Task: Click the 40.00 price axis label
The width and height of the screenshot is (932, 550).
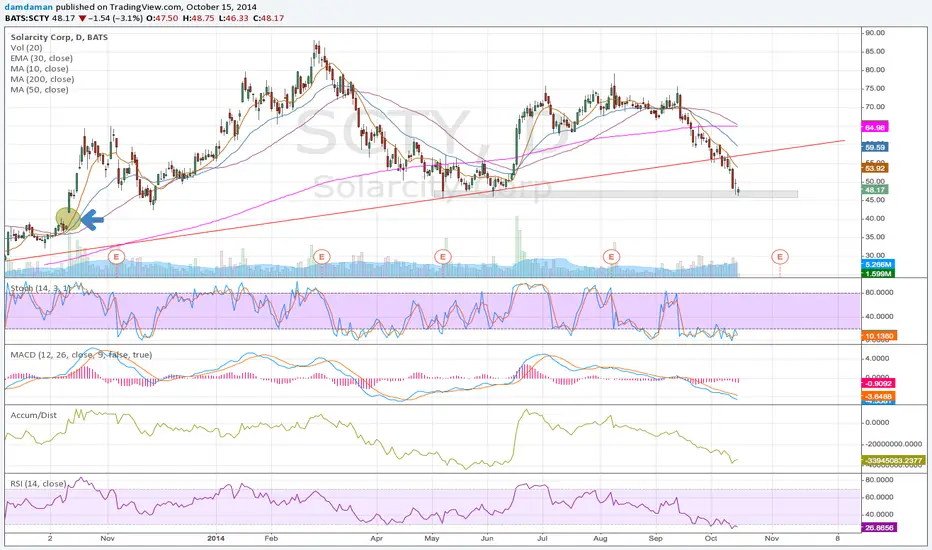Action: [875, 218]
